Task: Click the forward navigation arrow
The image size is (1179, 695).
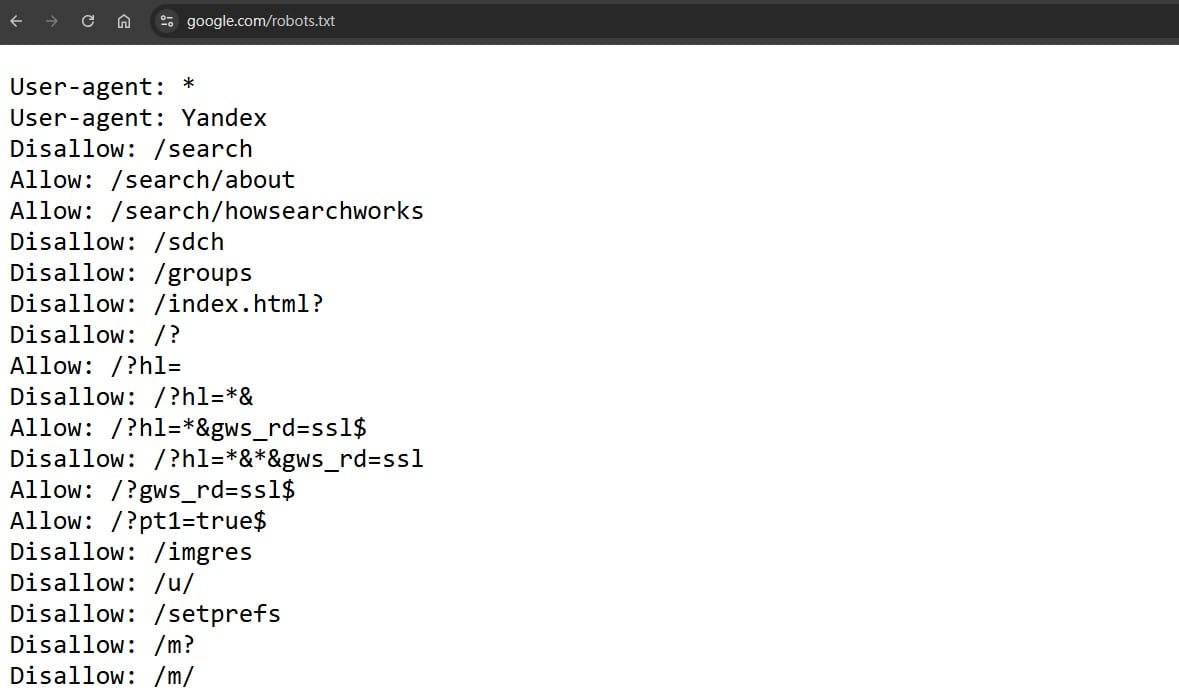Action: 51,20
